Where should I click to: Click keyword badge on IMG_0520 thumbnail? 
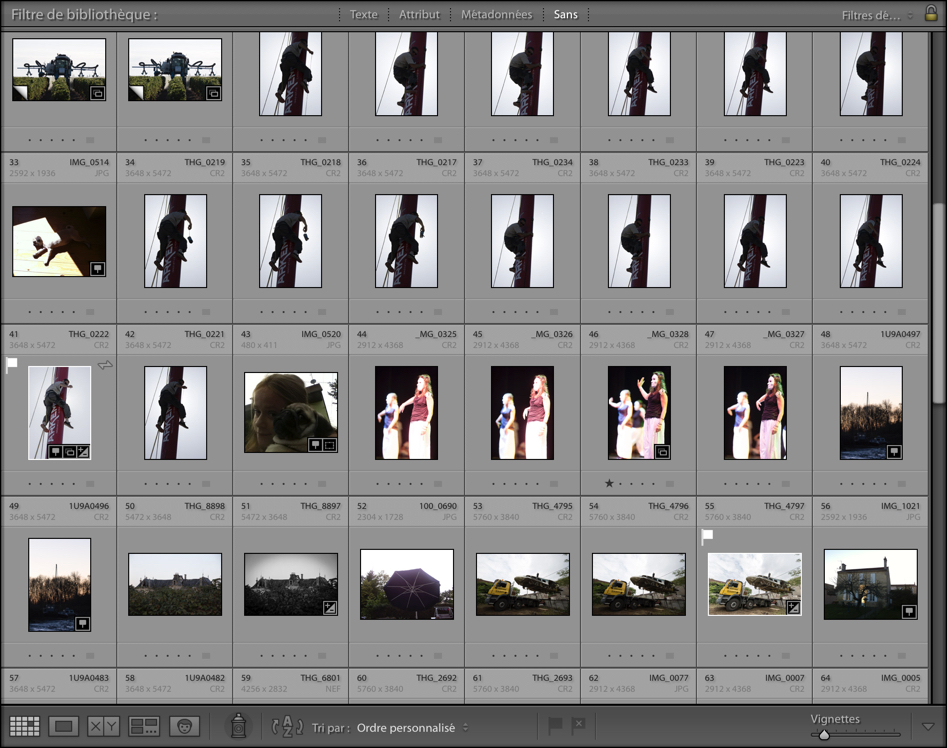click(315, 445)
